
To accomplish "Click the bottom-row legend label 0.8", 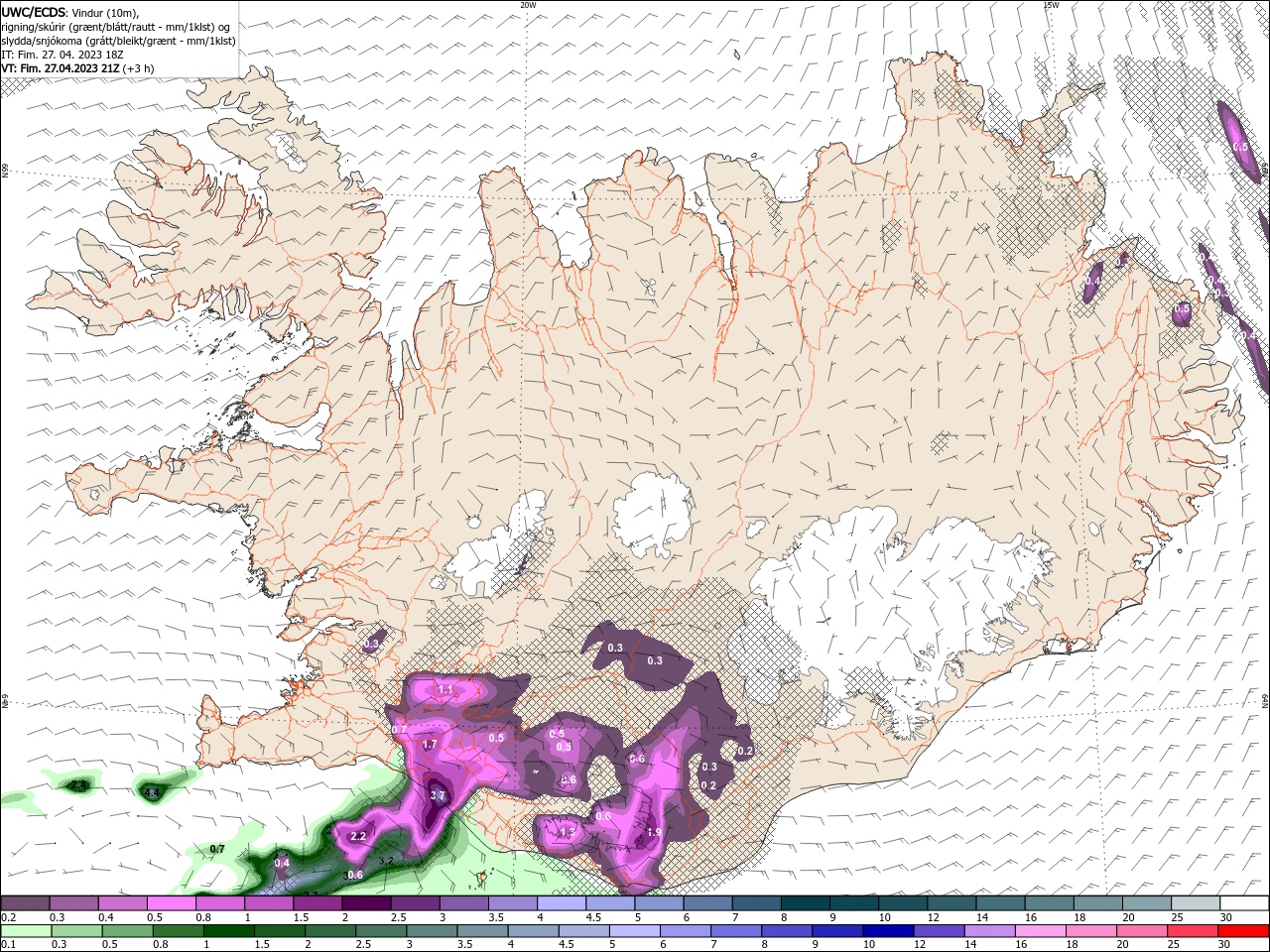I will point(162,944).
